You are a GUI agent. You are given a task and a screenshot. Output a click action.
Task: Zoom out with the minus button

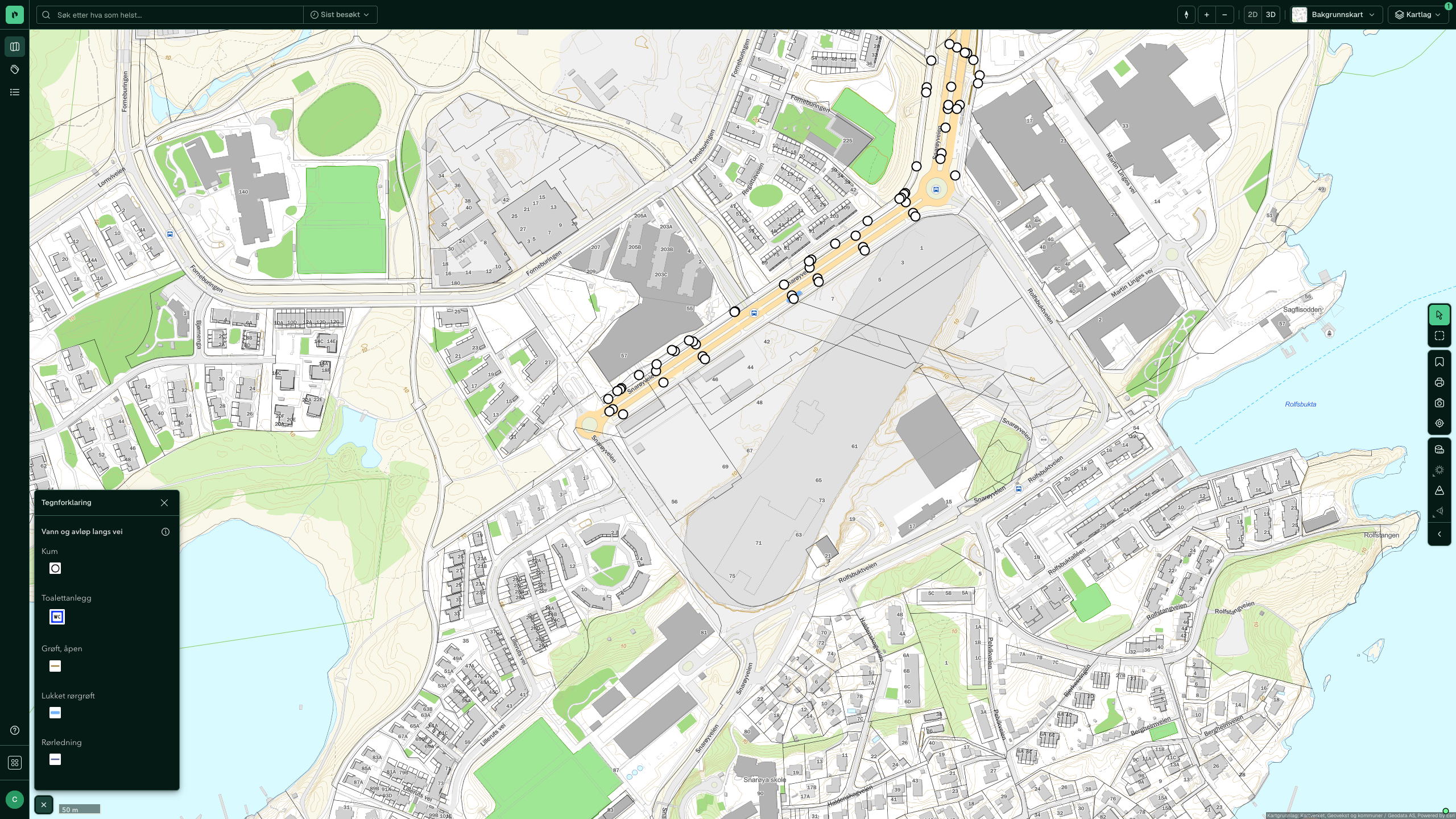point(1224,15)
